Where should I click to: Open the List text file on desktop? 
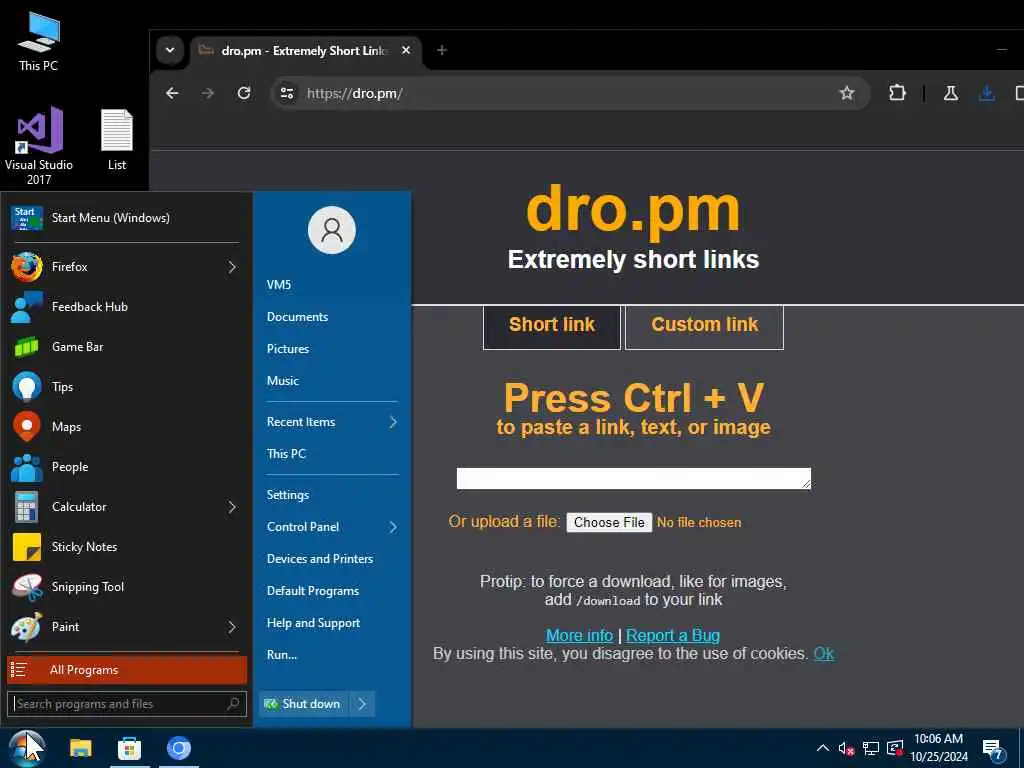pyautogui.click(x=117, y=140)
